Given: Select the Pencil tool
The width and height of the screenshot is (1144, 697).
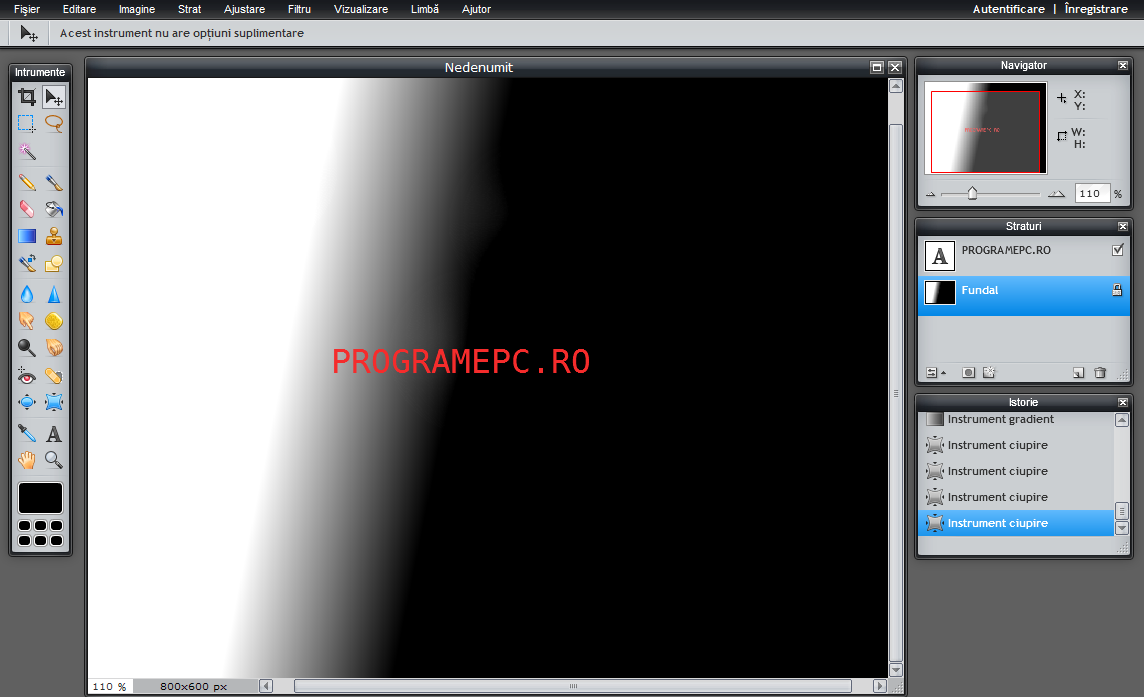Looking at the screenshot, I should point(27,182).
